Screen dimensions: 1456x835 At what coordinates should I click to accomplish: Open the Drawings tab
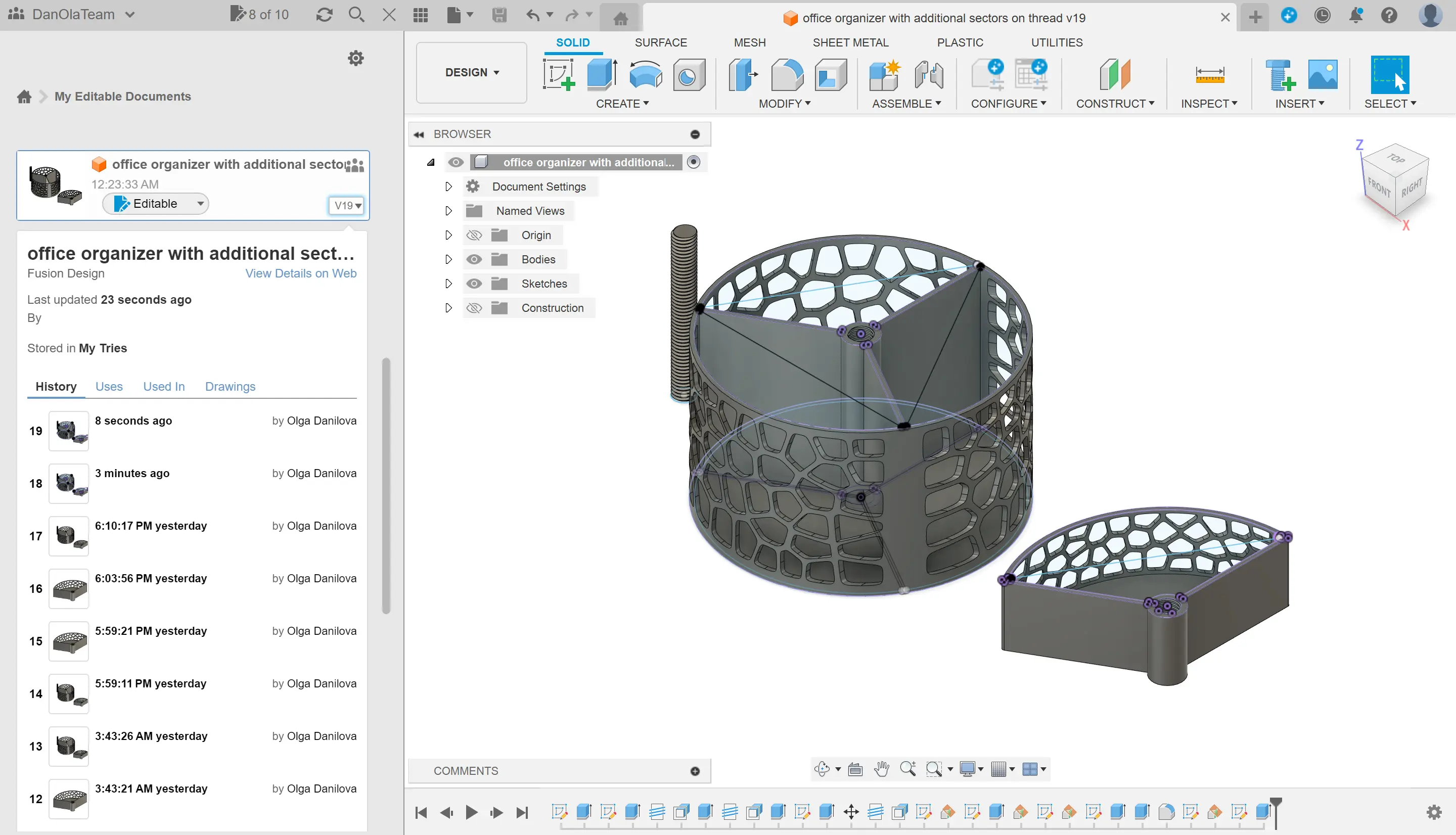point(230,387)
